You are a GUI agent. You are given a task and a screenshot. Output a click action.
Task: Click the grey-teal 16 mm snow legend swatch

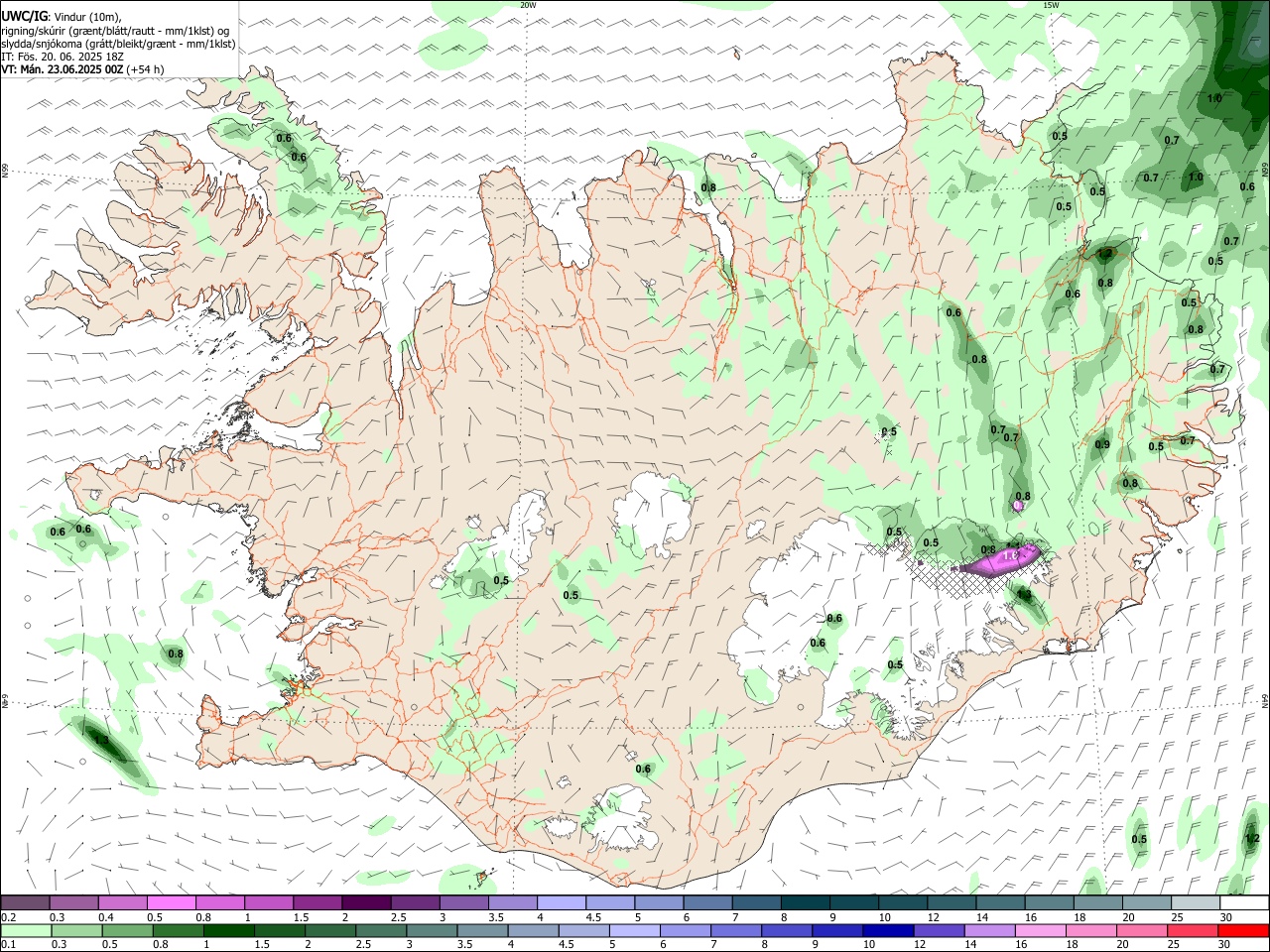1050,902
